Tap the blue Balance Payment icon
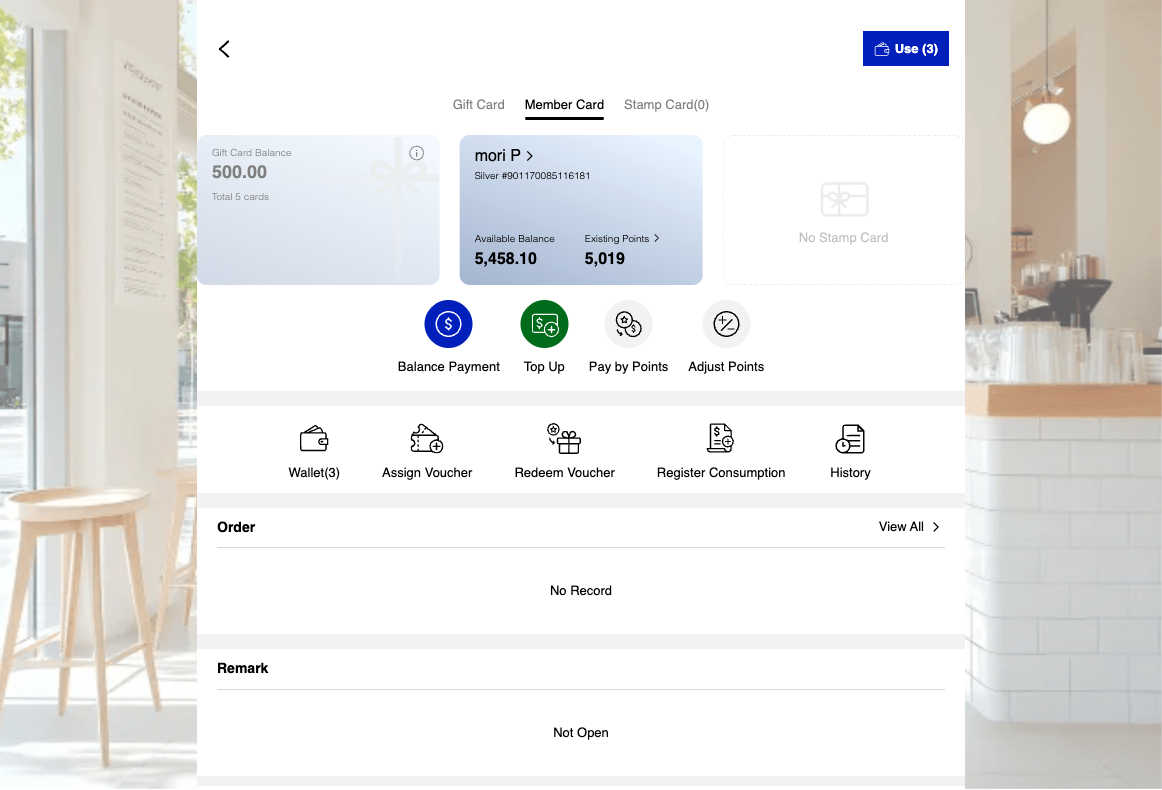 448,324
